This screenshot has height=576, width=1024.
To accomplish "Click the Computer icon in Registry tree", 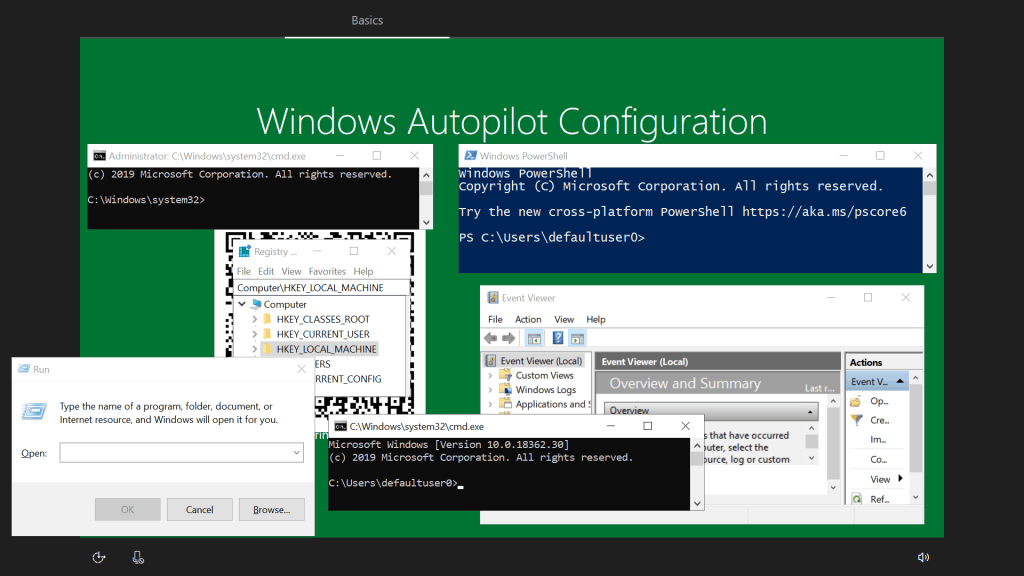I will (256, 304).
